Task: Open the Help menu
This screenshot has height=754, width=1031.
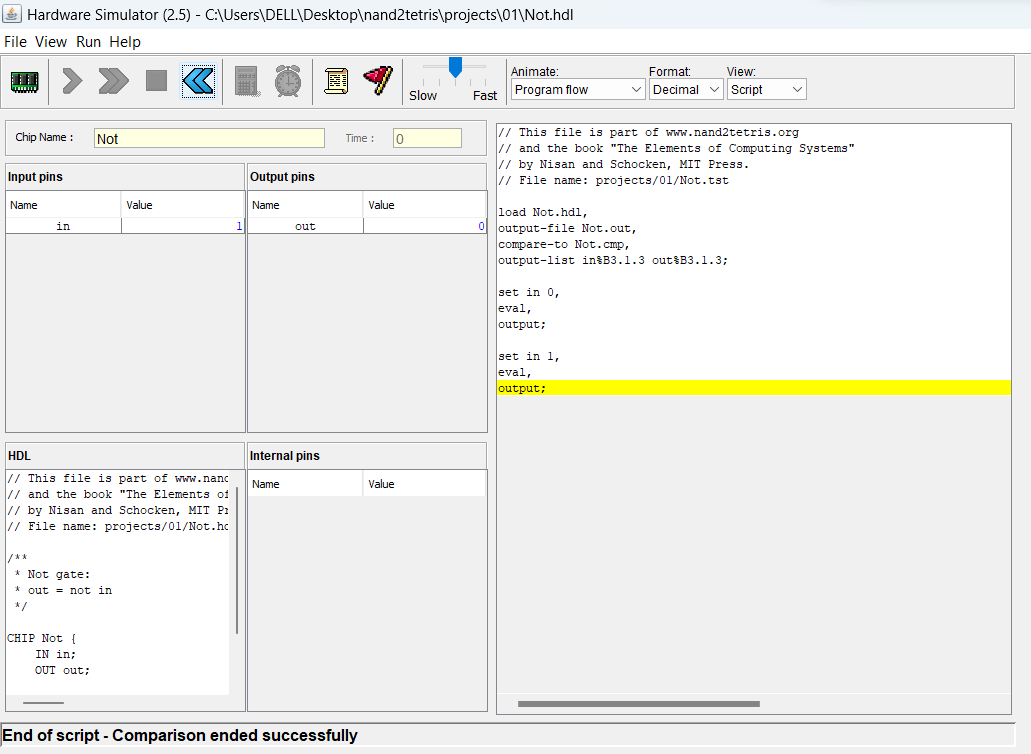Action: tap(125, 42)
